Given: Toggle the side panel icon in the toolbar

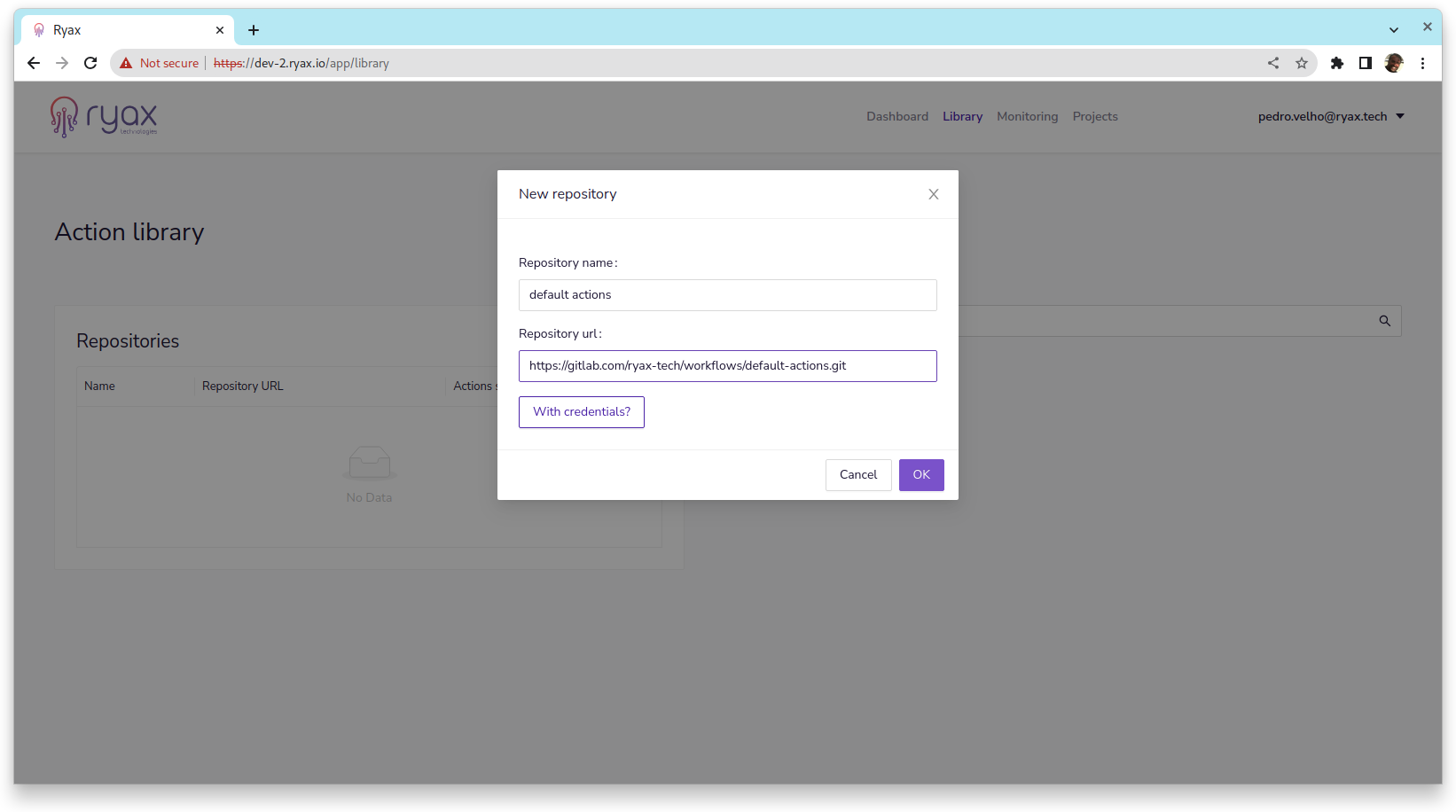Looking at the screenshot, I should click(1366, 63).
